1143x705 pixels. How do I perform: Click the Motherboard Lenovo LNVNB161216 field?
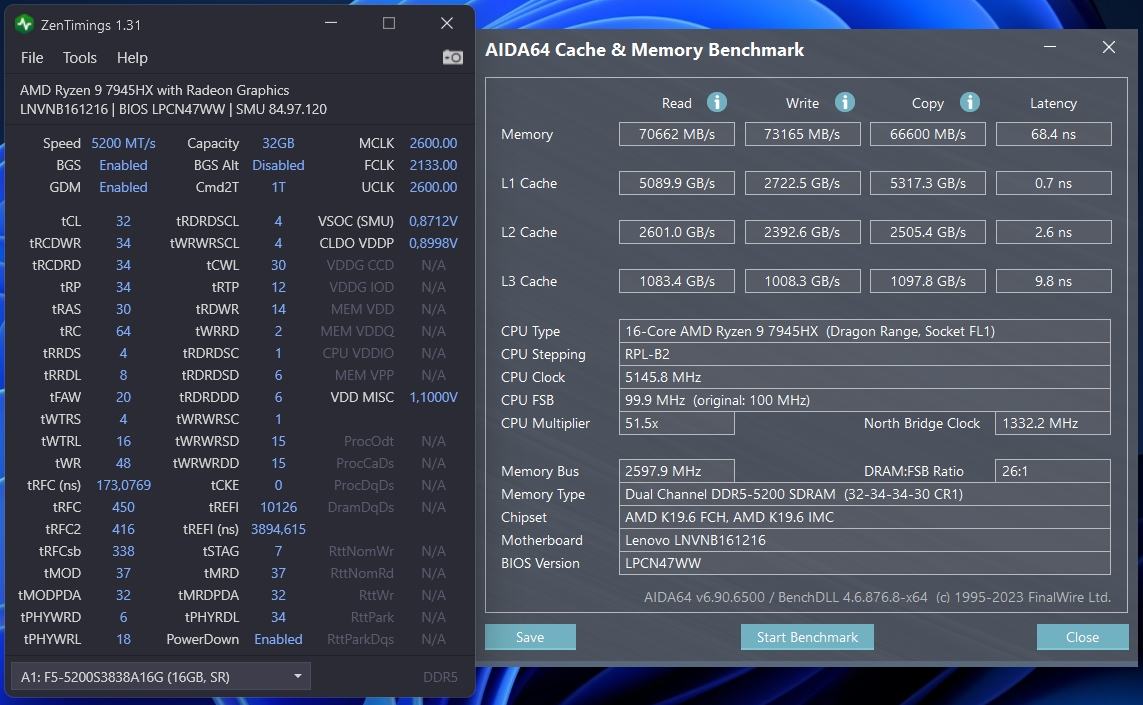point(865,540)
